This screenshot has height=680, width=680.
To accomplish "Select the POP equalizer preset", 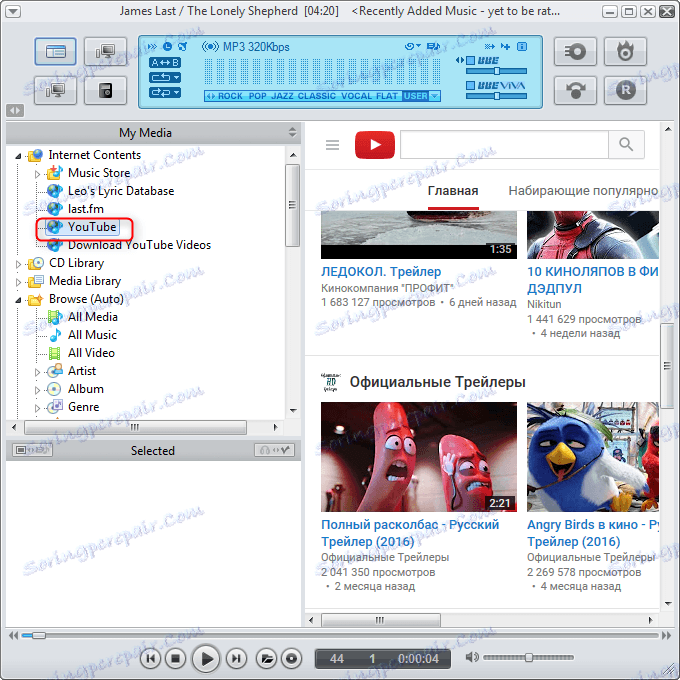I will (258, 96).
